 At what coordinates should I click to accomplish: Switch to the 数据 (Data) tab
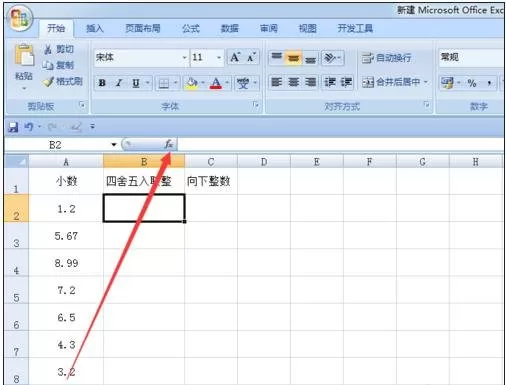230,29
